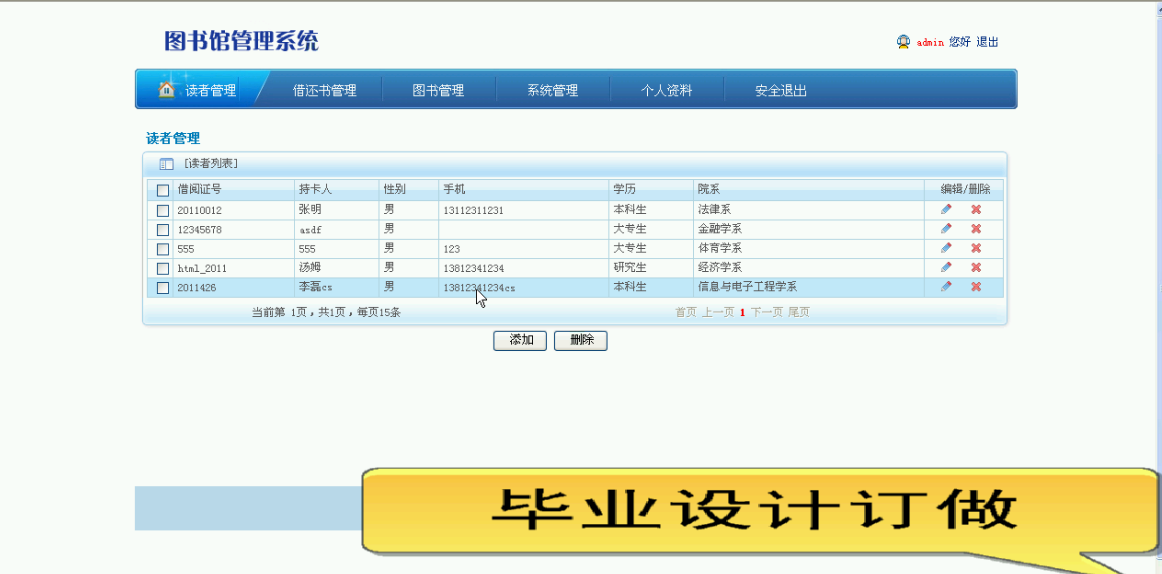Go to the 借还书管理 menu
1162x574 pixels.
(x=325, y=91)
